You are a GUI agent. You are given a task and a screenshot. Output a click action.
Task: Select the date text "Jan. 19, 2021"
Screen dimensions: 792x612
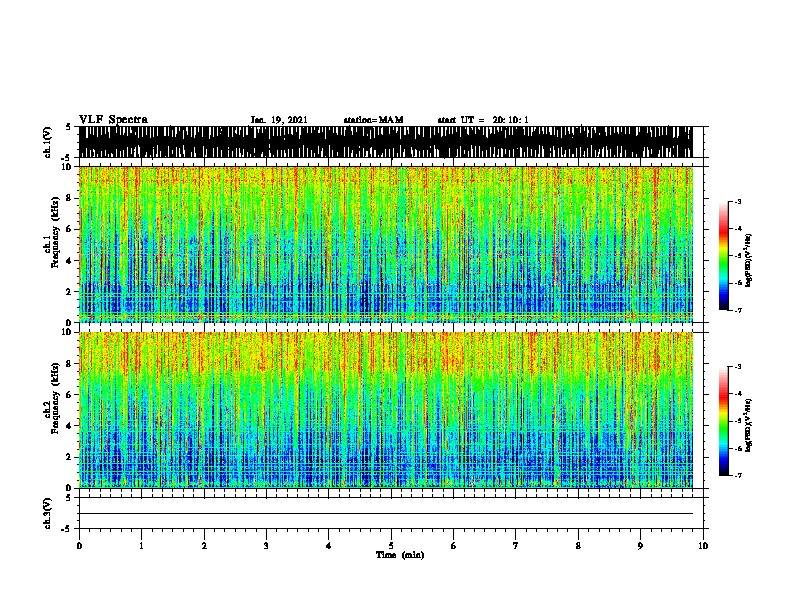click(279, 120)
